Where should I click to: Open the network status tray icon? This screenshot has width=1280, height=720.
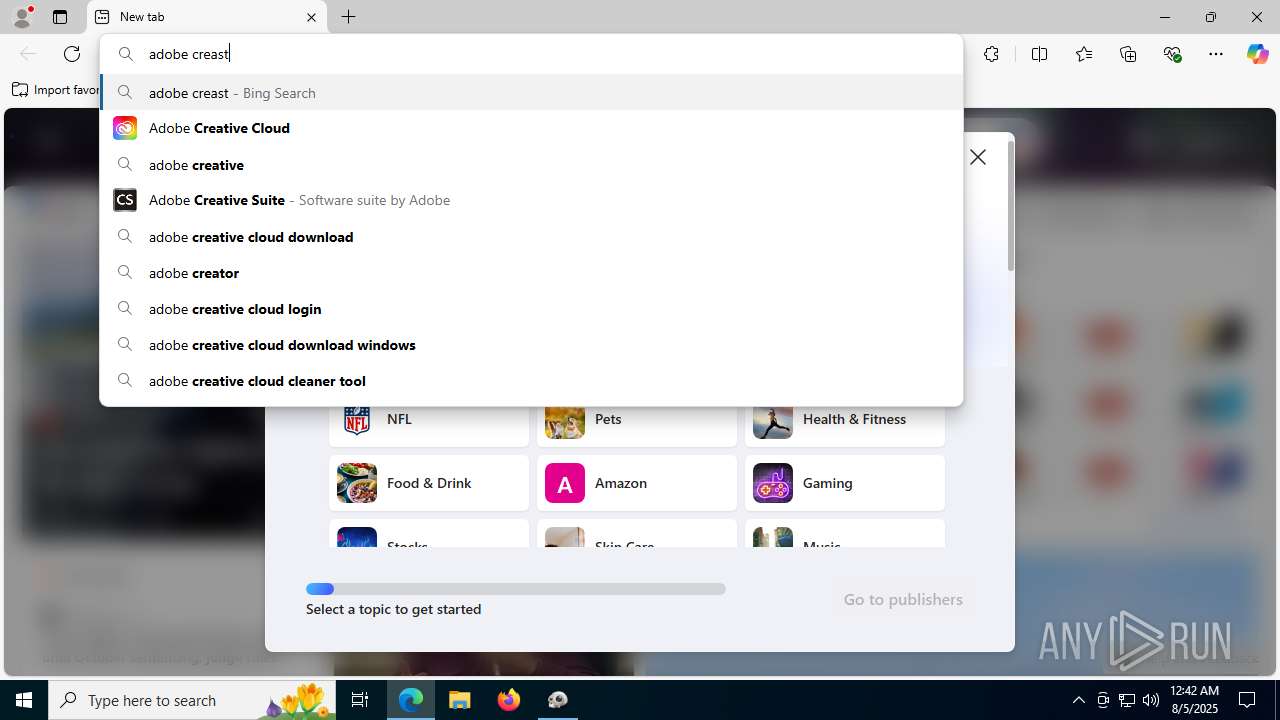tap(1127, 700)
